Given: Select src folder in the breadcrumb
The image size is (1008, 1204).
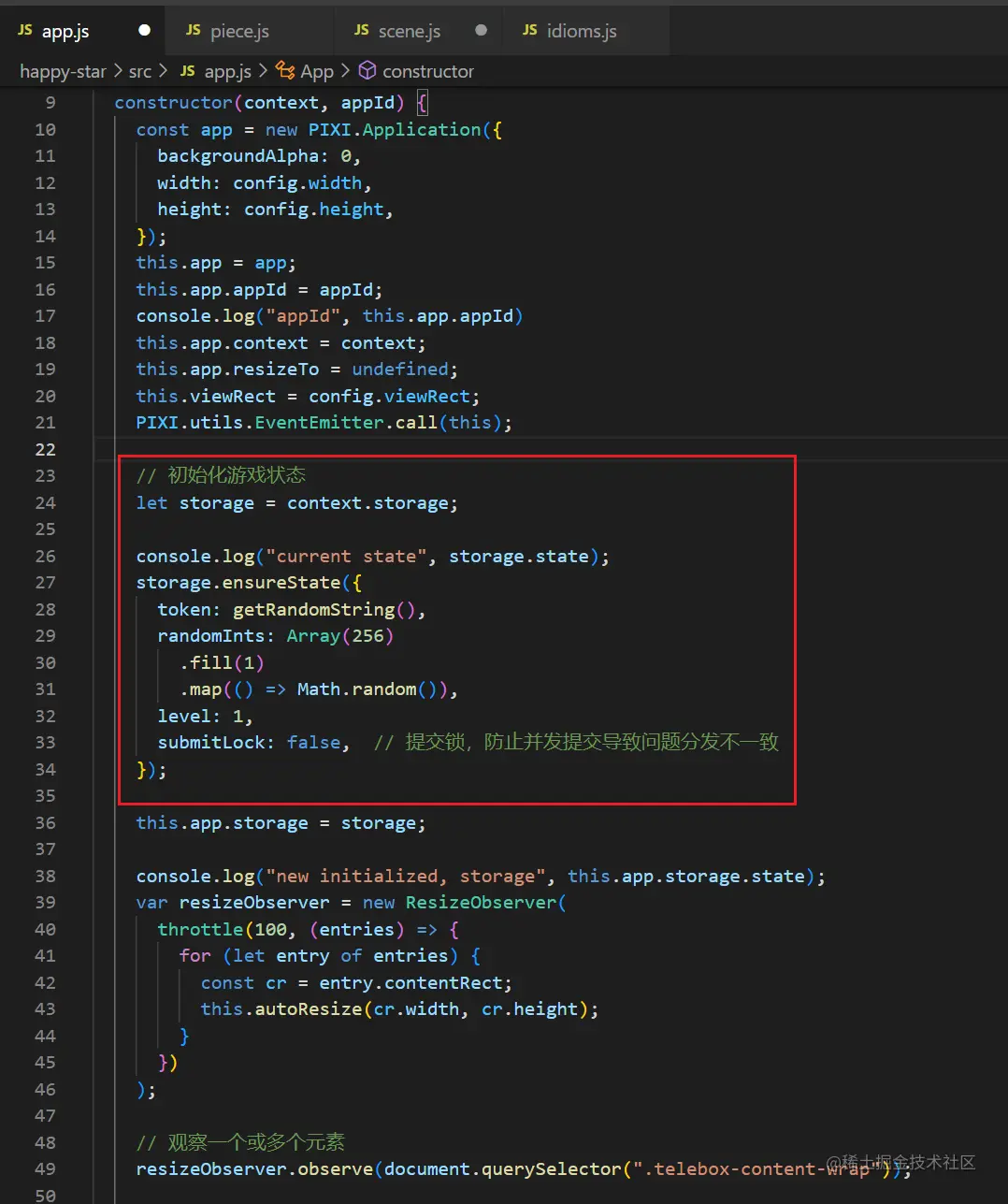Looking at the screenshot, I should (x=140, y=71).
